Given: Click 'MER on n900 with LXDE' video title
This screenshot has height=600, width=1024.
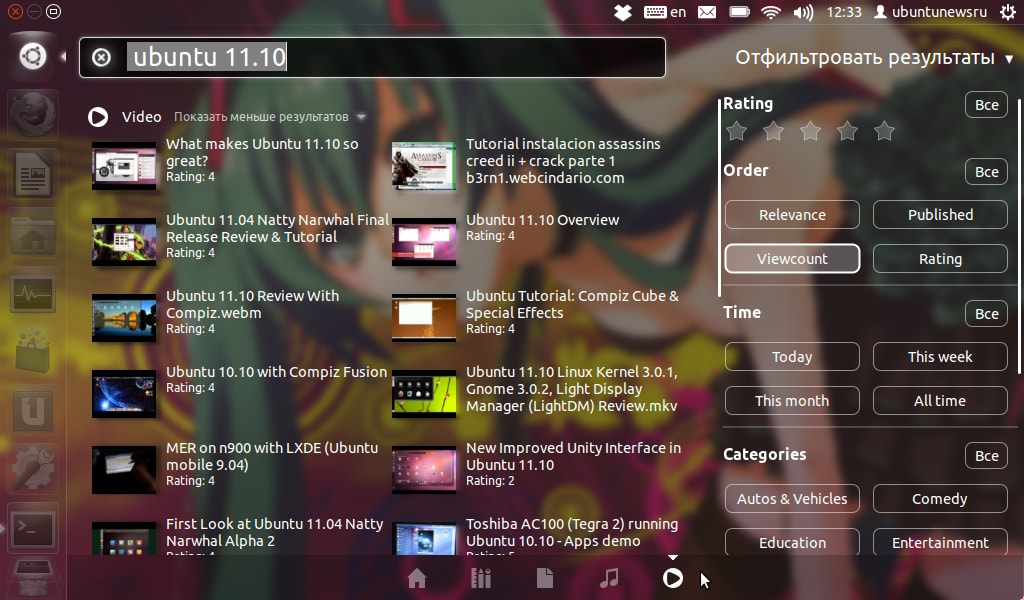Looking at the screenshot, I should pos(272,456).
